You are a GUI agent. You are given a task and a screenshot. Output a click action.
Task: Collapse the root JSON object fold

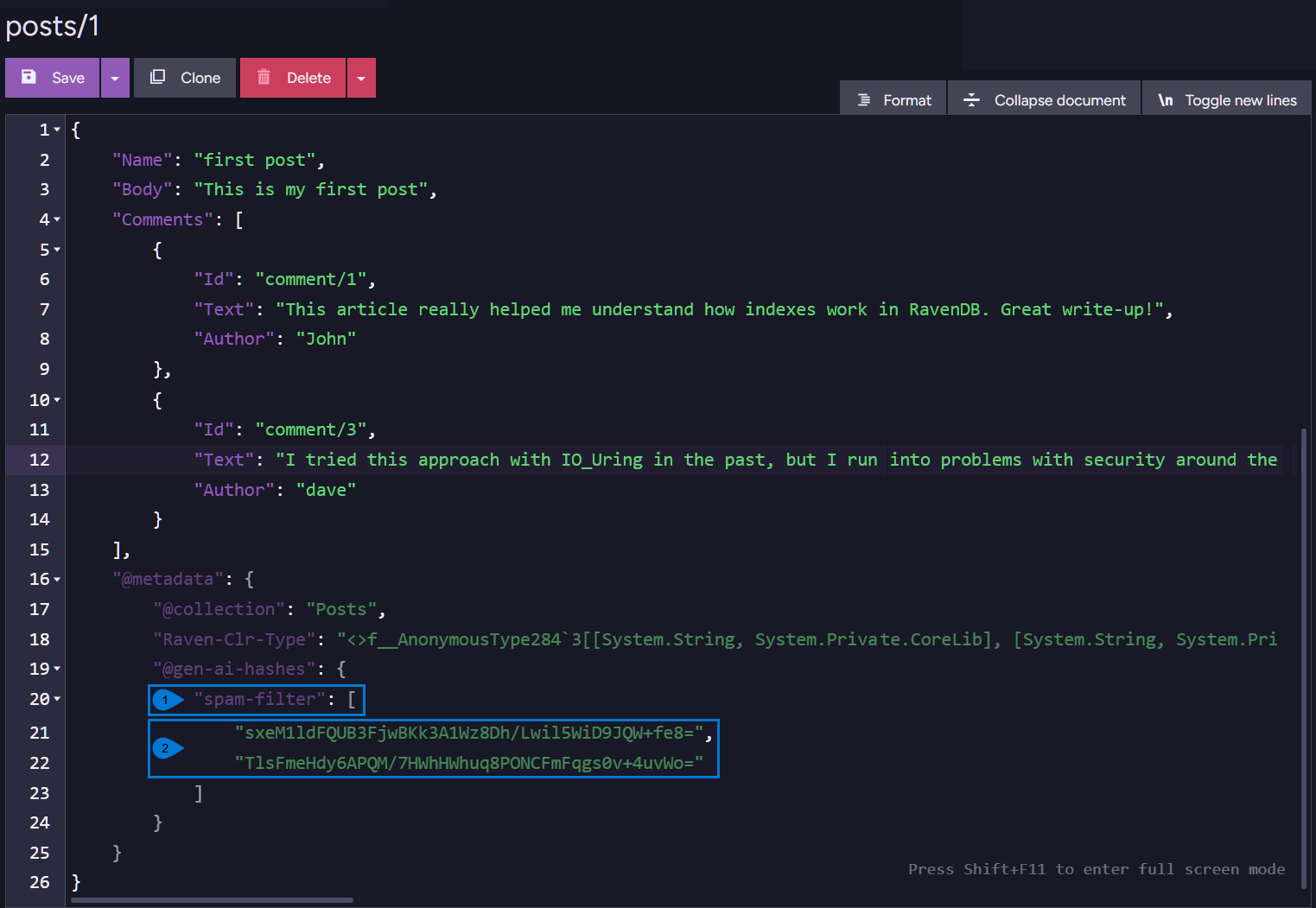click(55, 129)
